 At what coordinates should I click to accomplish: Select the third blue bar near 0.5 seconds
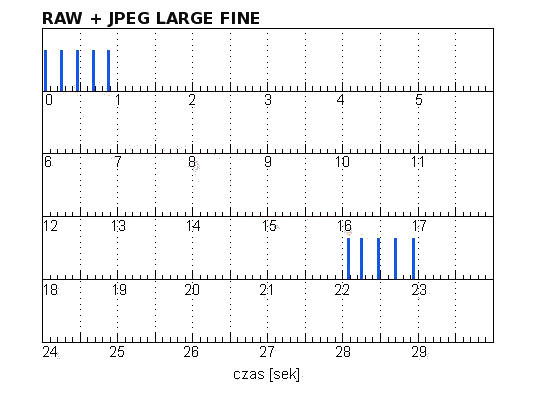(78, 70)
